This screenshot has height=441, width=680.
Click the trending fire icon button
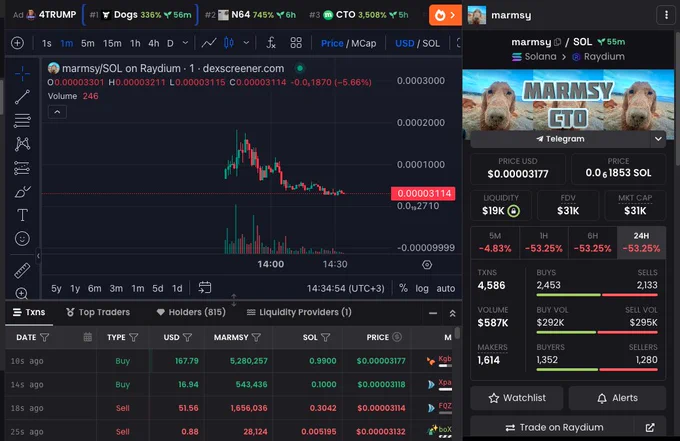(x=445, y=15)
